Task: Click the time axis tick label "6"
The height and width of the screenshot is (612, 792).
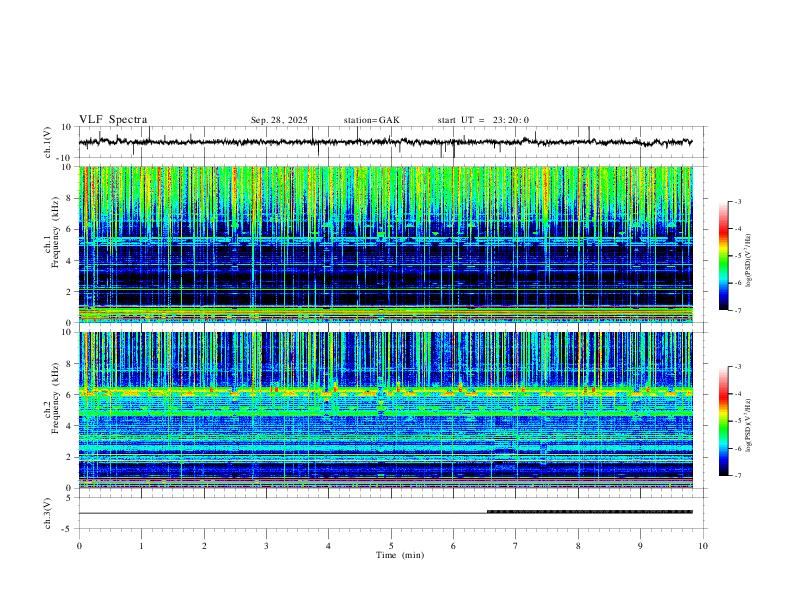Action: point(453,546)
